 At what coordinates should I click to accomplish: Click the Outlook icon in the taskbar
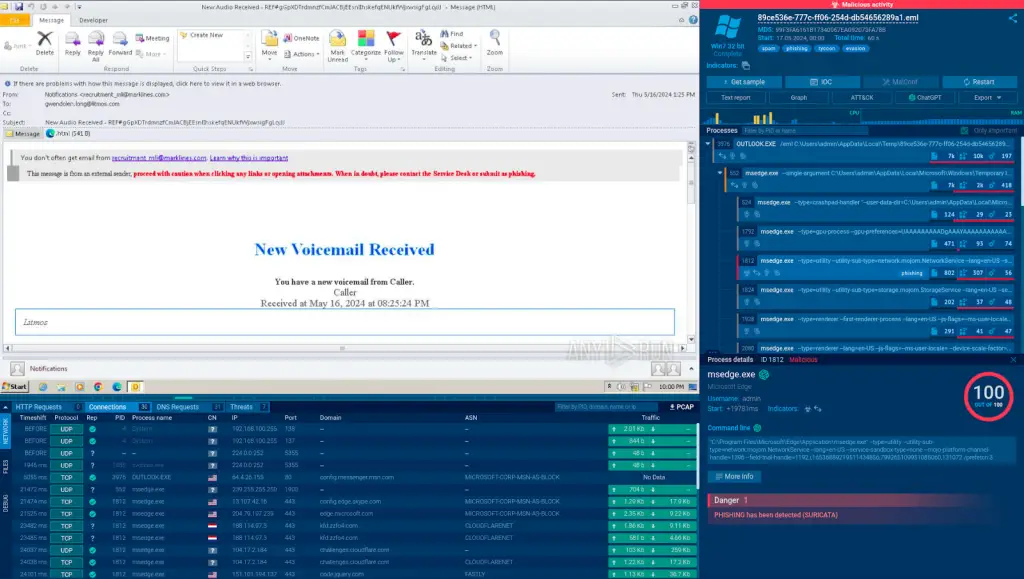point(136,386)
